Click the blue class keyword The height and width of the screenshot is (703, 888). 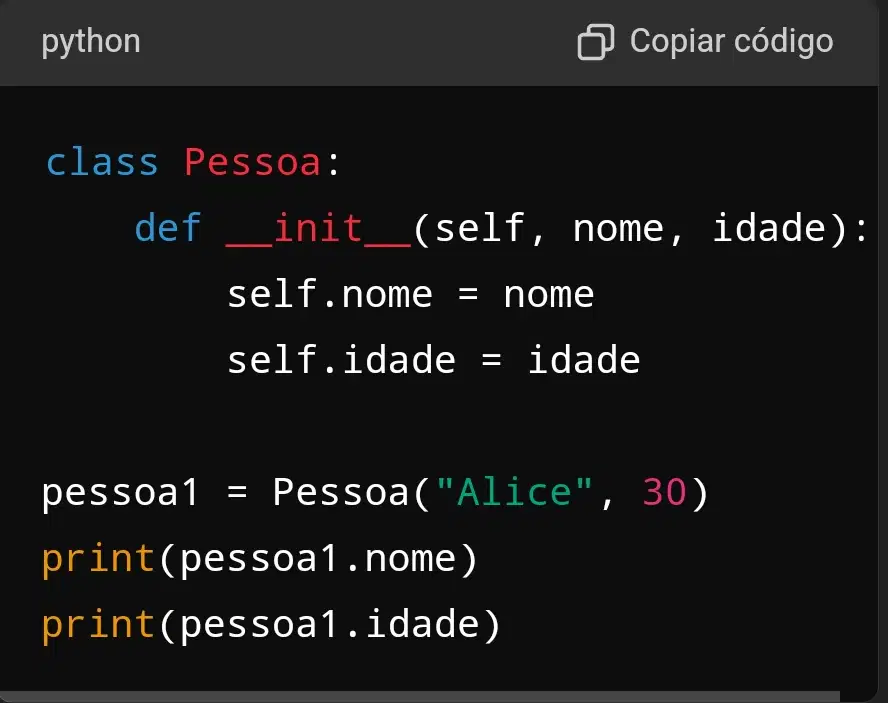[101, 163]
